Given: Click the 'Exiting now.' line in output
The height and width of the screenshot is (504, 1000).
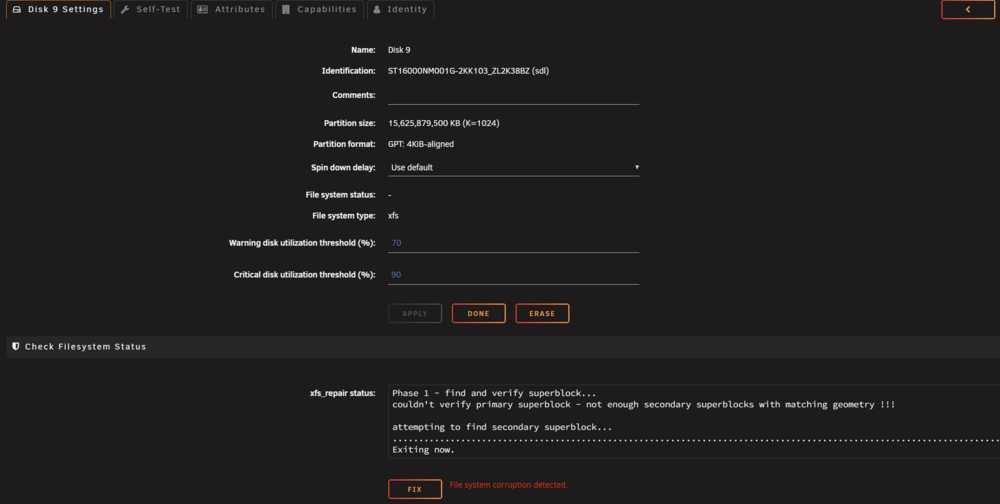Looking at the screenshot, I should pyautogui.click(x=423, y=450).
